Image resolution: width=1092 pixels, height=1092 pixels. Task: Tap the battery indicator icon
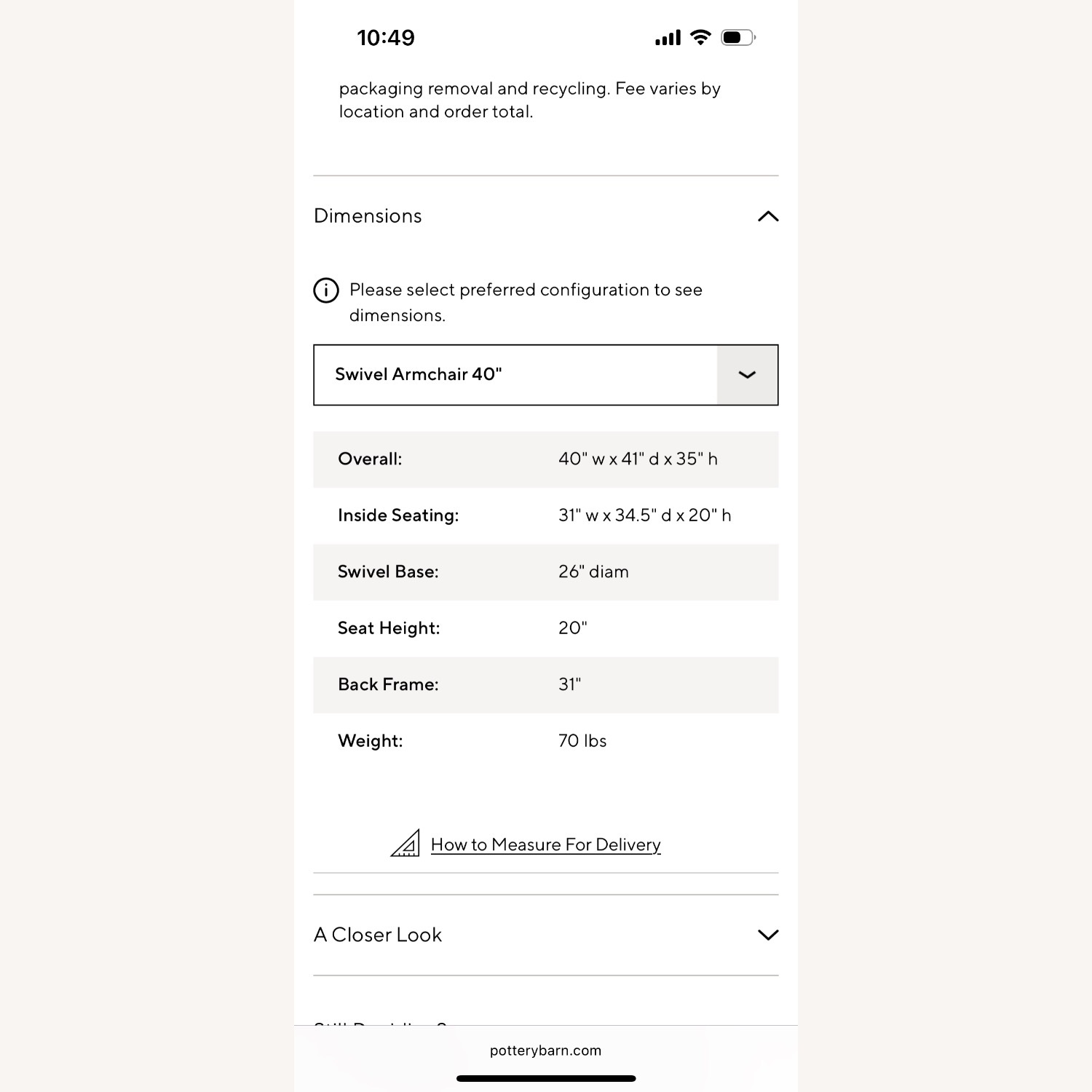tap(737, 37)
